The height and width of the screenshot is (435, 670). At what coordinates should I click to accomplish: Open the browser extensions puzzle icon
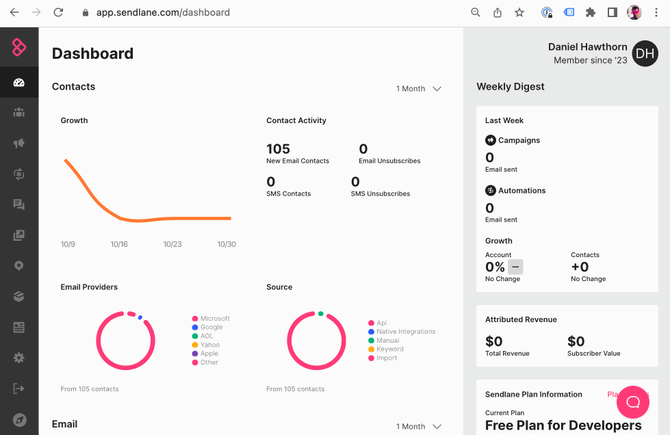pyautogui.click(x=591, y=12)
